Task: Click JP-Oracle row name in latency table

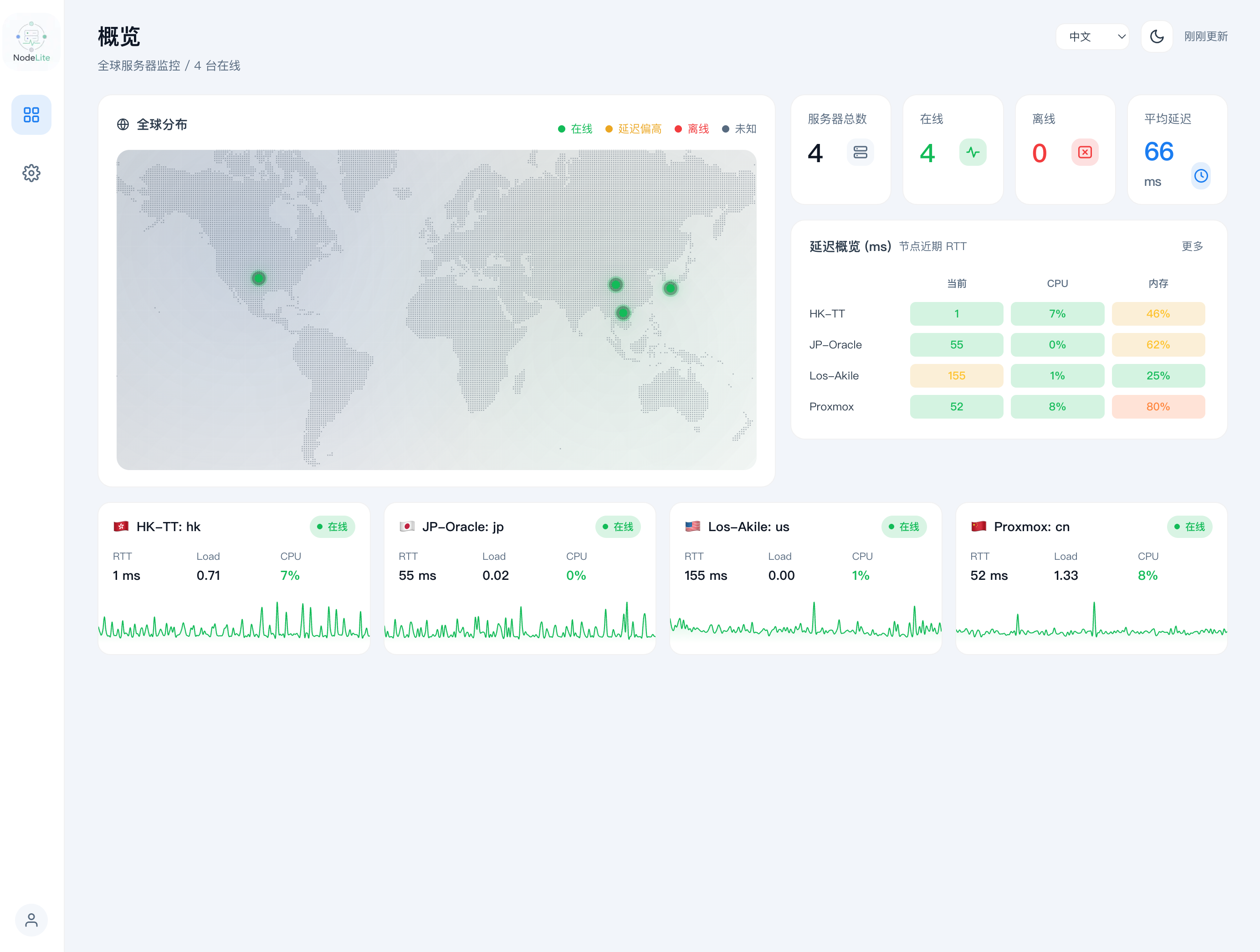Action: (x=835, y=345)
